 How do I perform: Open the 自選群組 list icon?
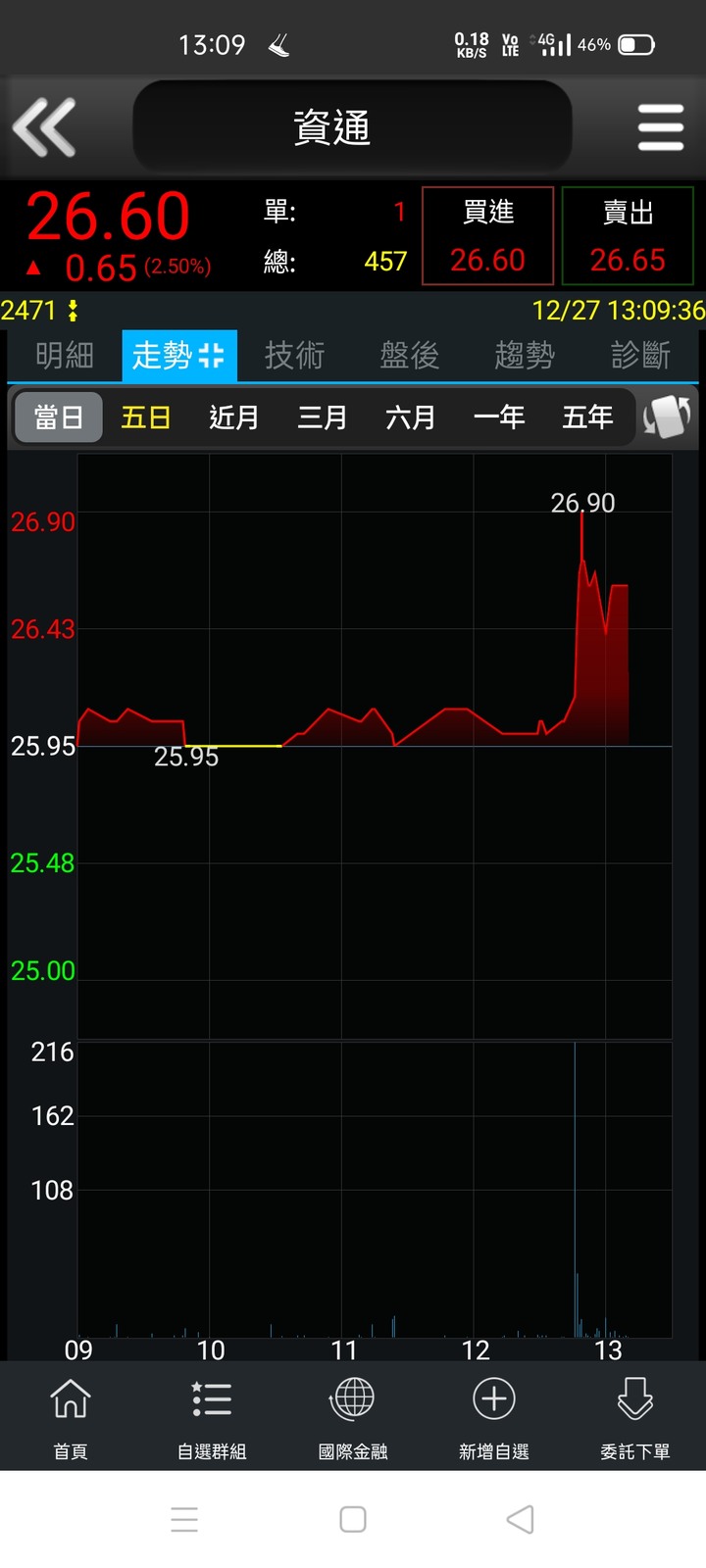(212, 1398)
